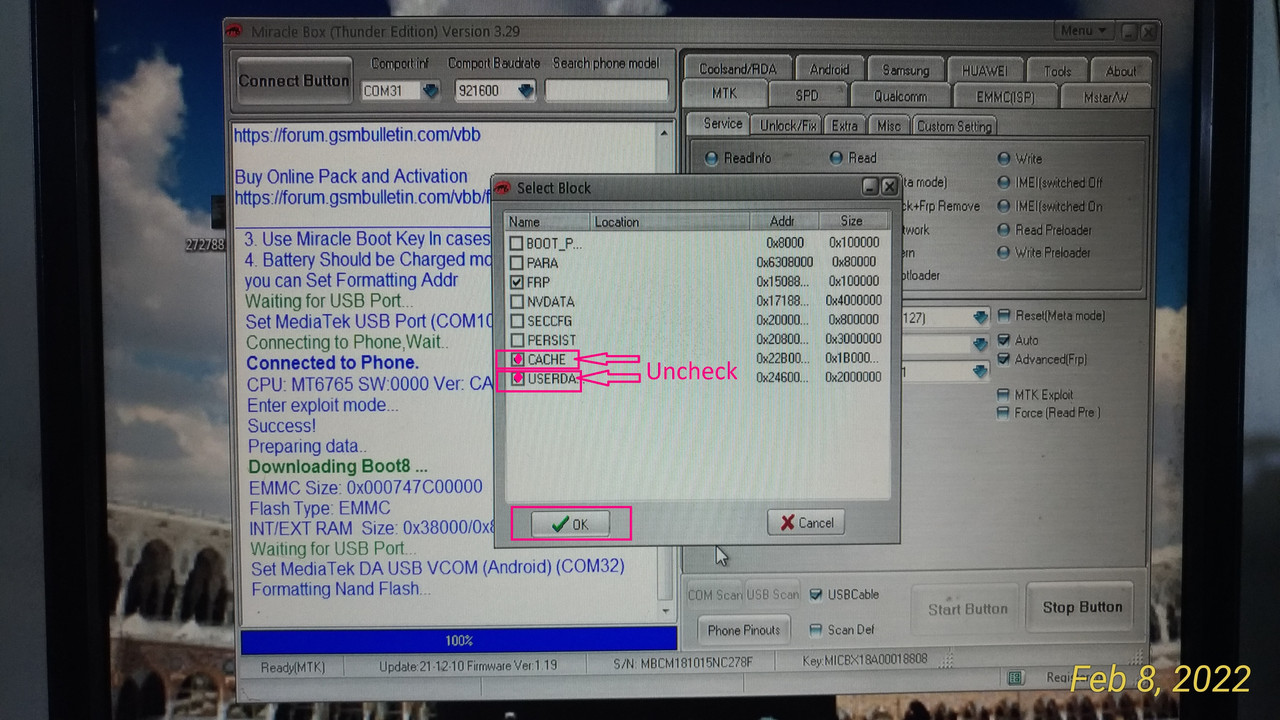
Task: Select Write Preloader radio option
Action: (1004, 253)
